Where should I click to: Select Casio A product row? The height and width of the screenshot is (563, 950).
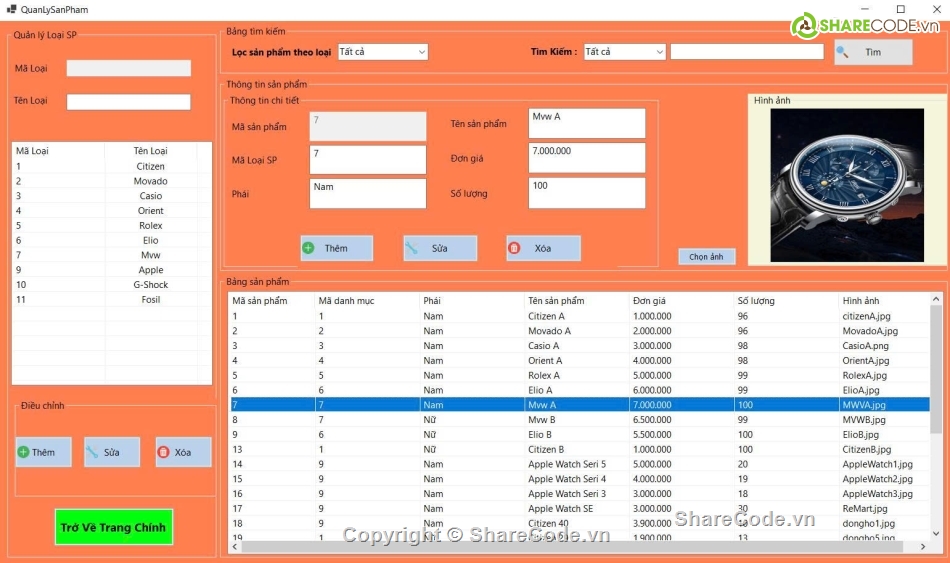(579, 346)
